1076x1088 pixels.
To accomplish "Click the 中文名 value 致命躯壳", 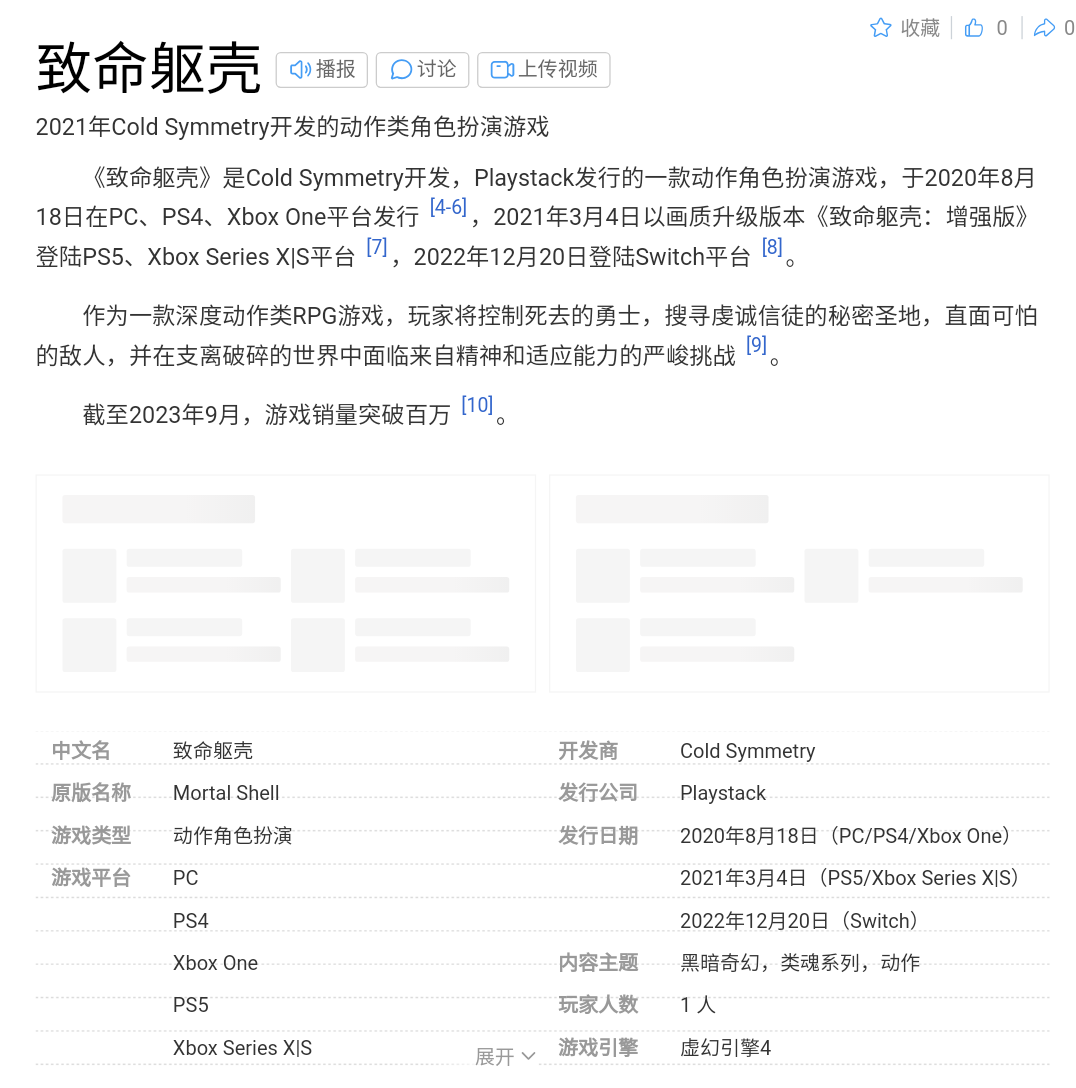I will [213, 750].
